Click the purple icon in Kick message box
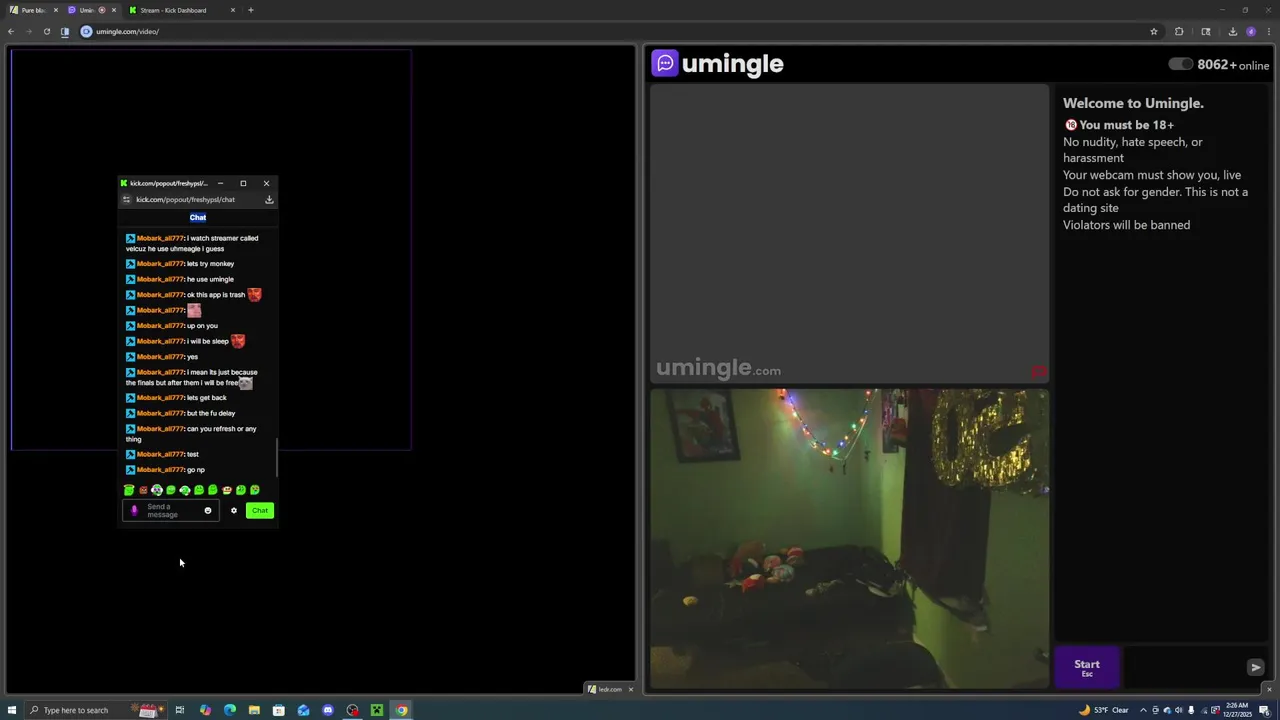The width and height of the screenshot is (1280, 720). click(x=134, y=511)
